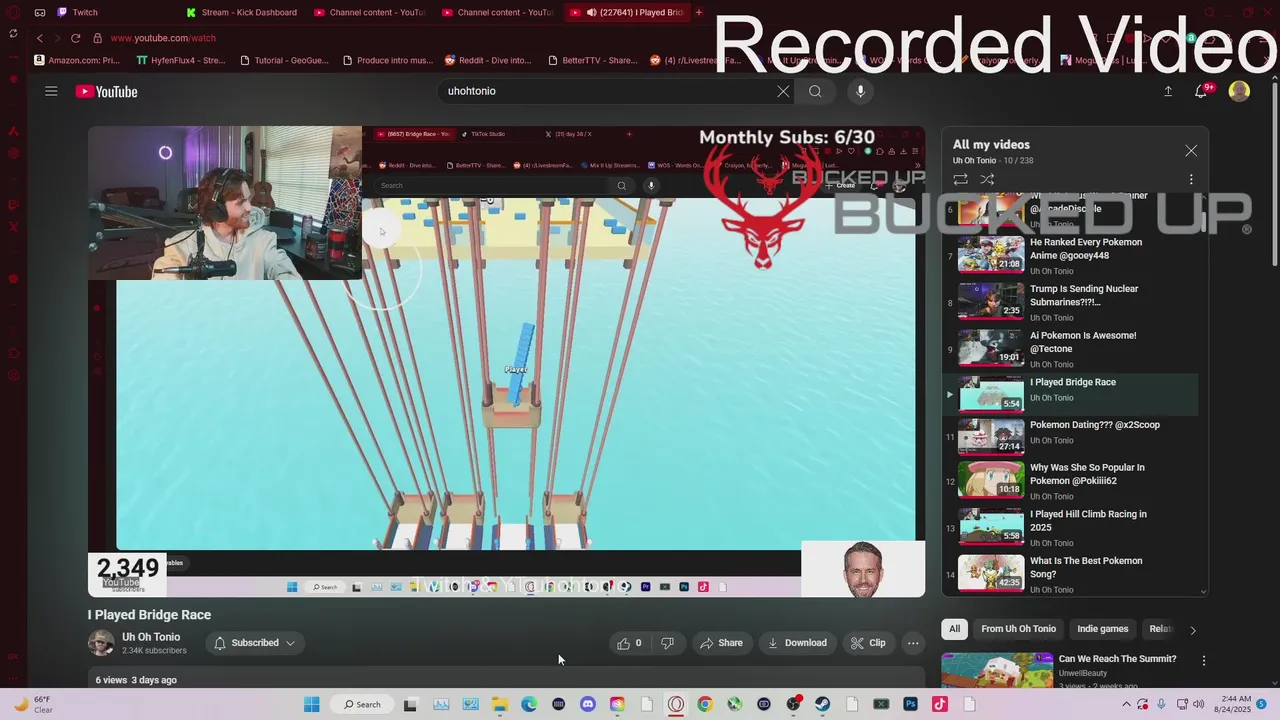Open volume control in system tray
This screenshot has height=720, width=1280.
1199,704
